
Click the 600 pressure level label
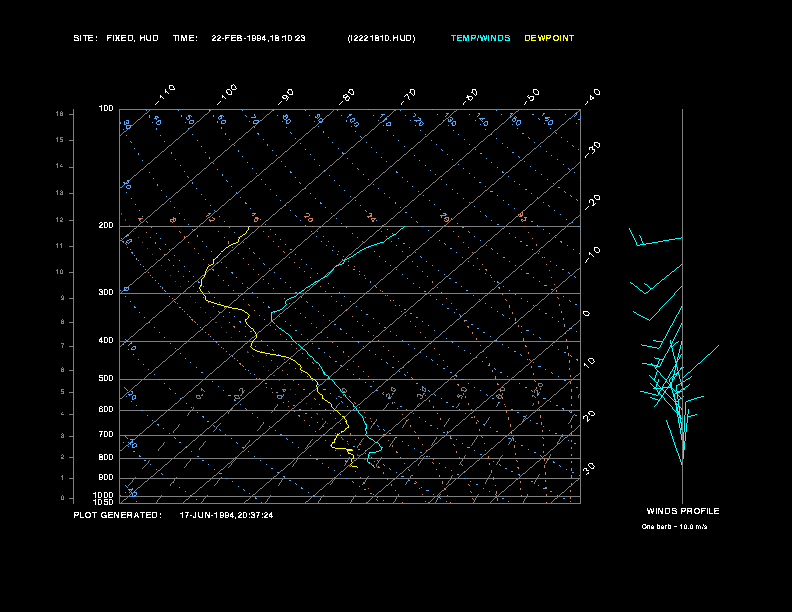point(106,410)
